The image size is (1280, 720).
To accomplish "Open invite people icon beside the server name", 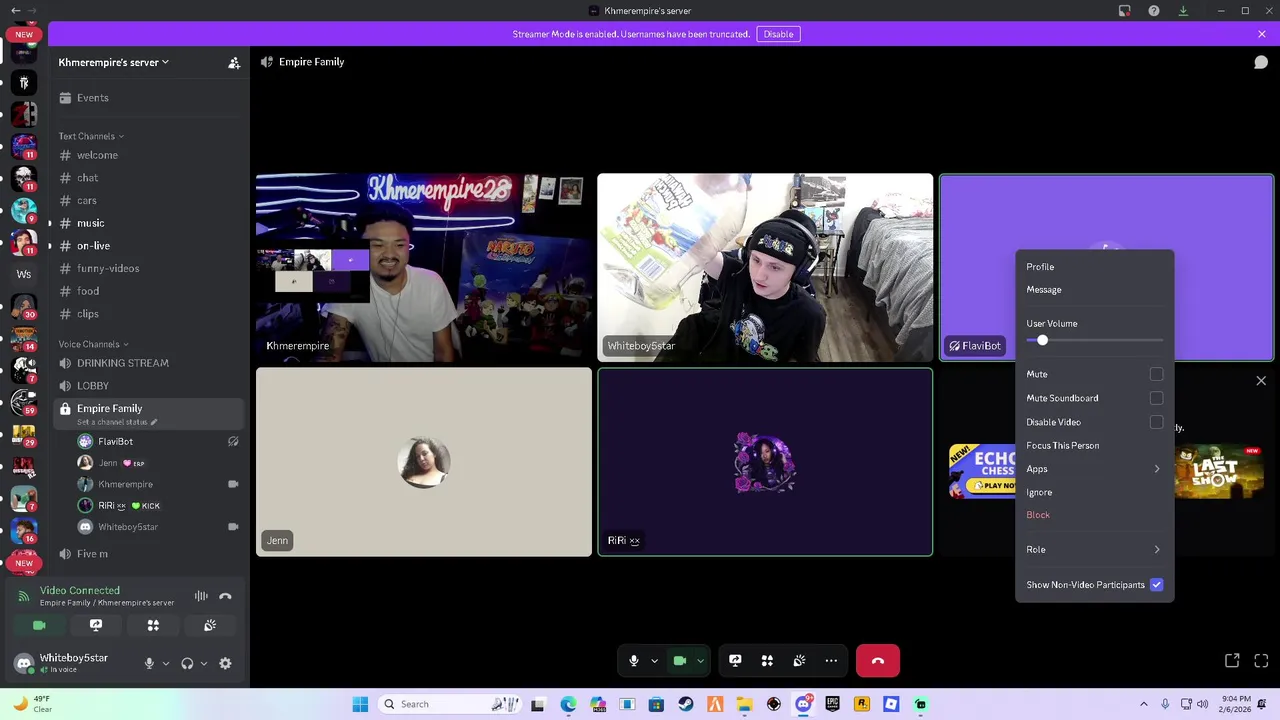I will 234,63.
